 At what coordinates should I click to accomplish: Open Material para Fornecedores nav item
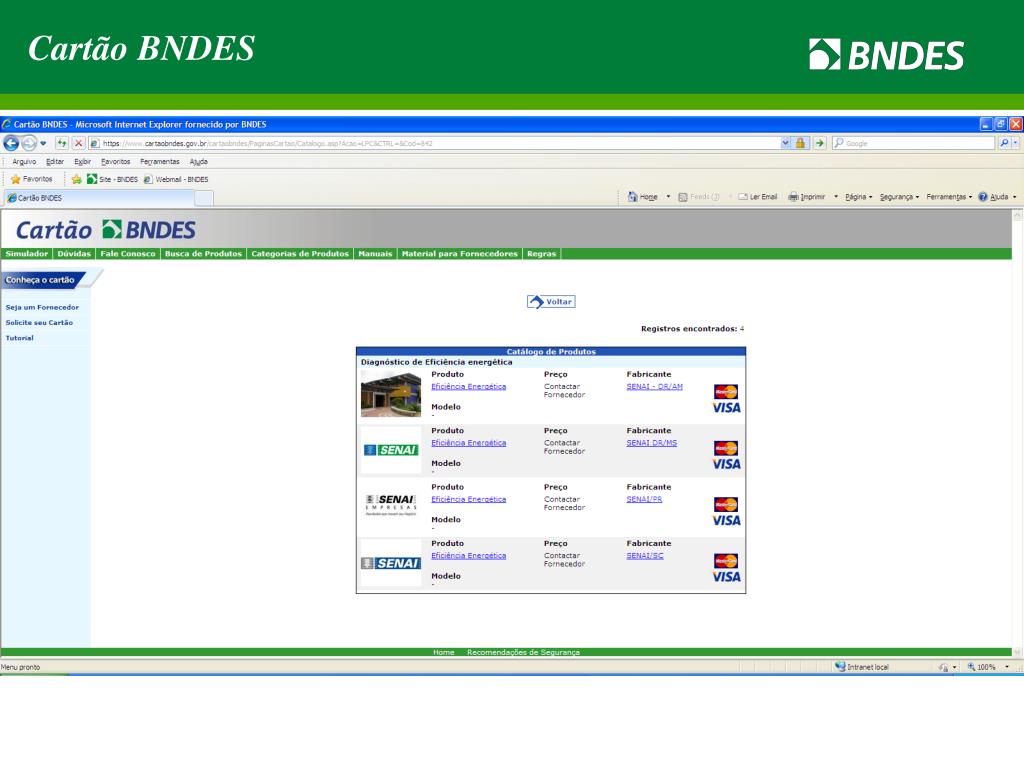(459, 254)
